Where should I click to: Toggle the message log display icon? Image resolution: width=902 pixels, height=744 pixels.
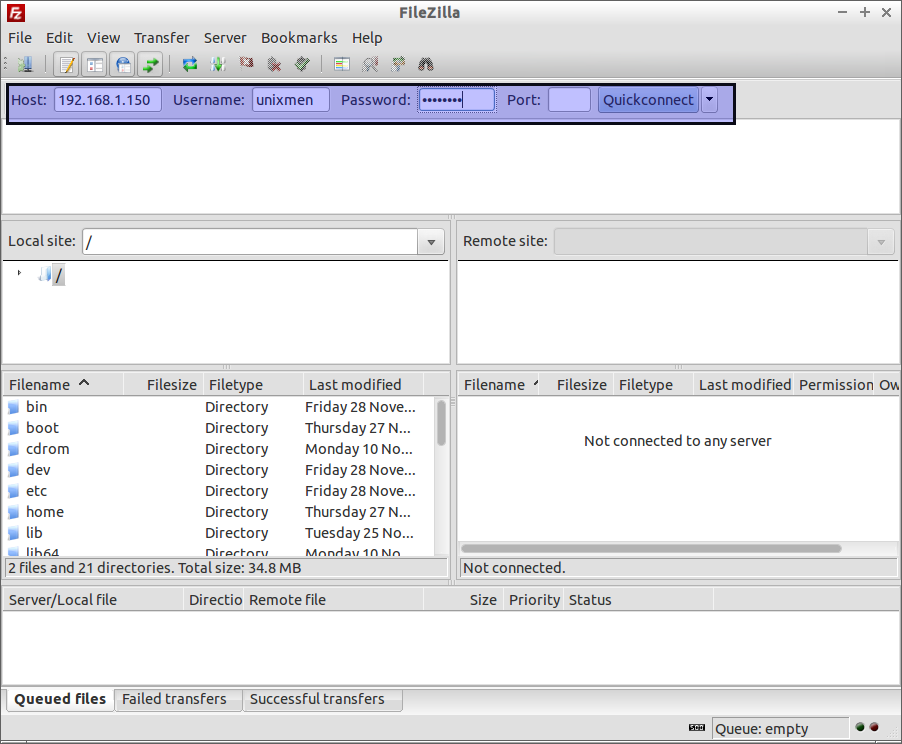tap(67, 64)
